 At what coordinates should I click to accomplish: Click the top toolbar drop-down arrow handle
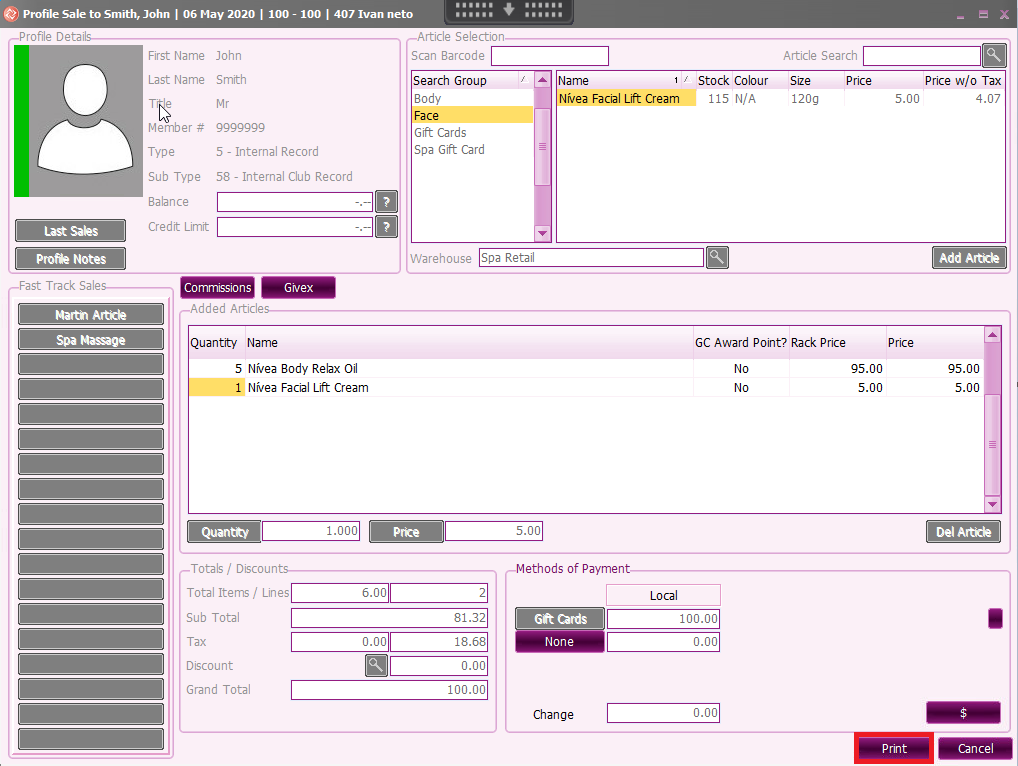509,10
